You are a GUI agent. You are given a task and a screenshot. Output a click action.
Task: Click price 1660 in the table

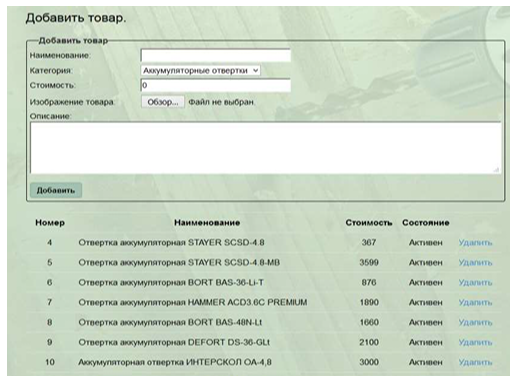(x=369, y=322)
